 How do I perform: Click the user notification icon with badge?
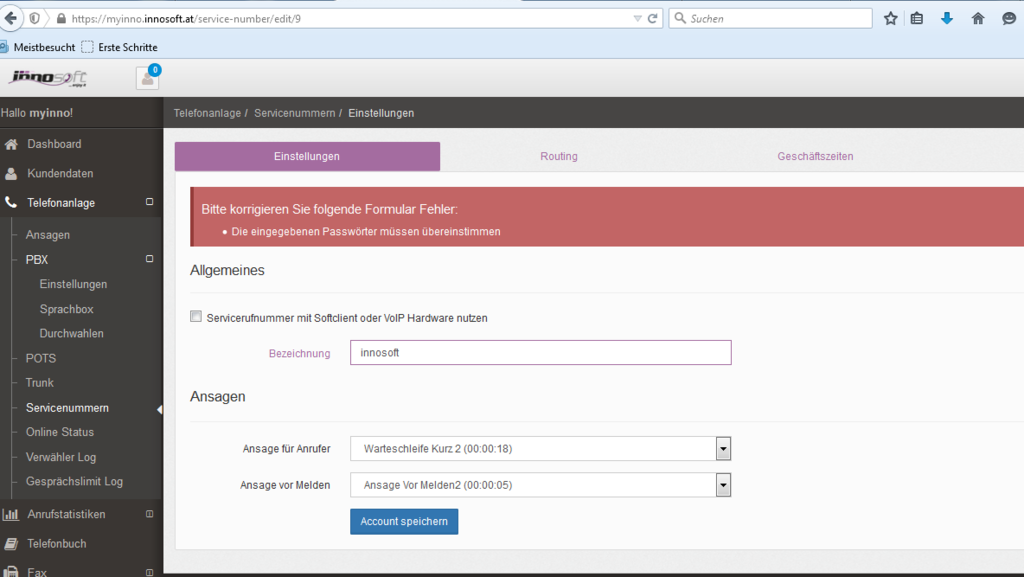coord(148,78)
